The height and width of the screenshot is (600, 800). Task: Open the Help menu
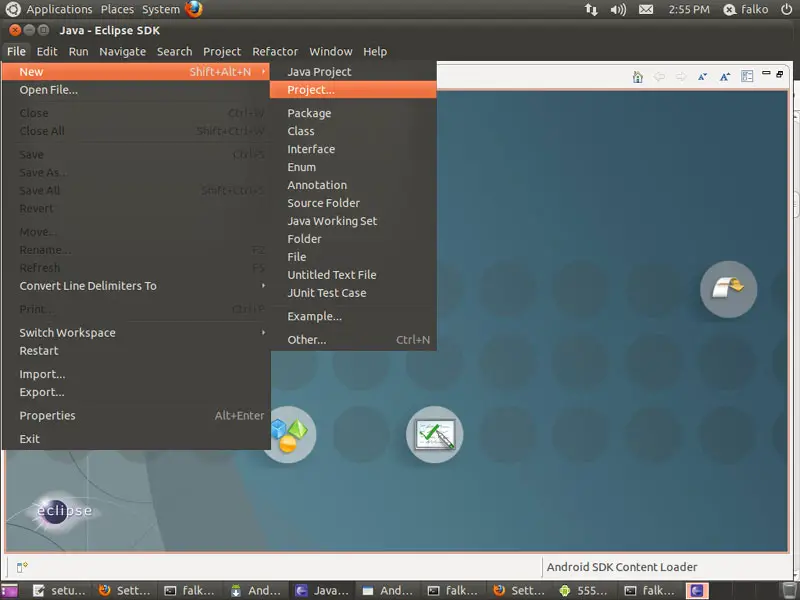(x=375, y=52)
